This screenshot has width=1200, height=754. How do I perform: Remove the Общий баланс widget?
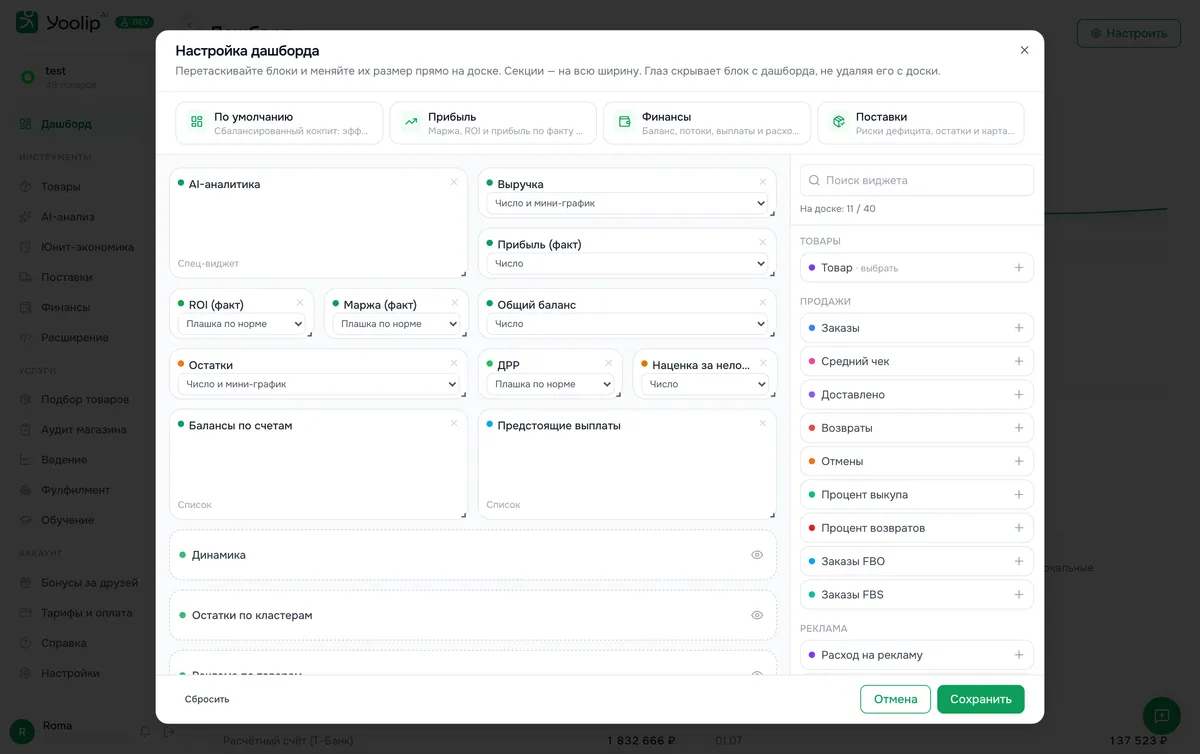(763, 303)
